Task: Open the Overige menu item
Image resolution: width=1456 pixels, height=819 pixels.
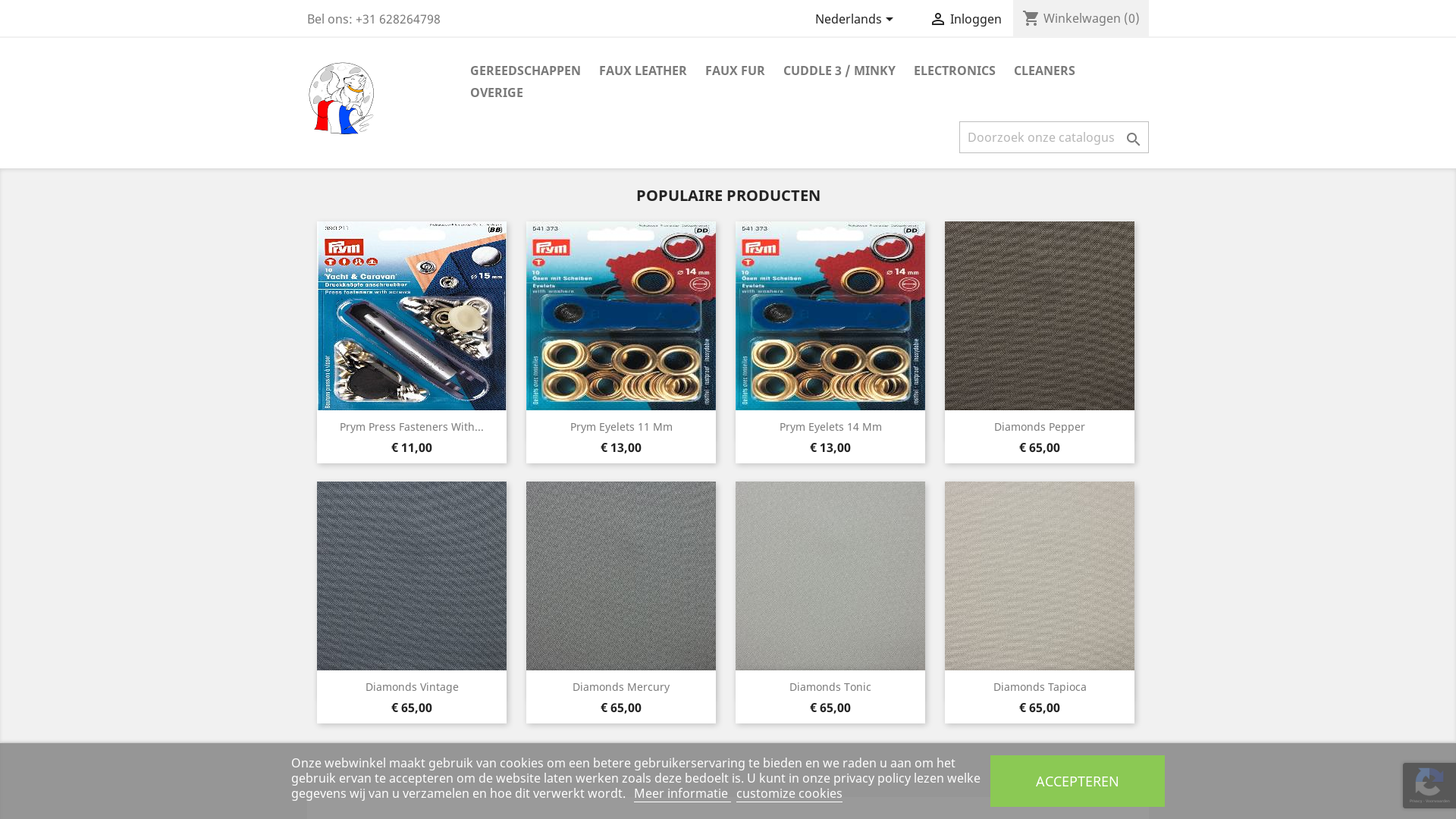Action: pos(497,93)
